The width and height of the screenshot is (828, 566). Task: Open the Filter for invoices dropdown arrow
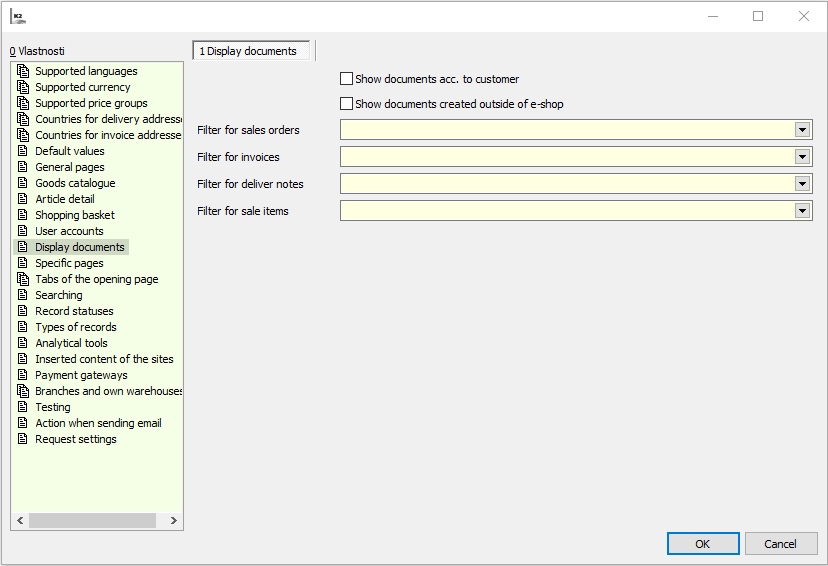pyautogui.click(x=802, y=157)
